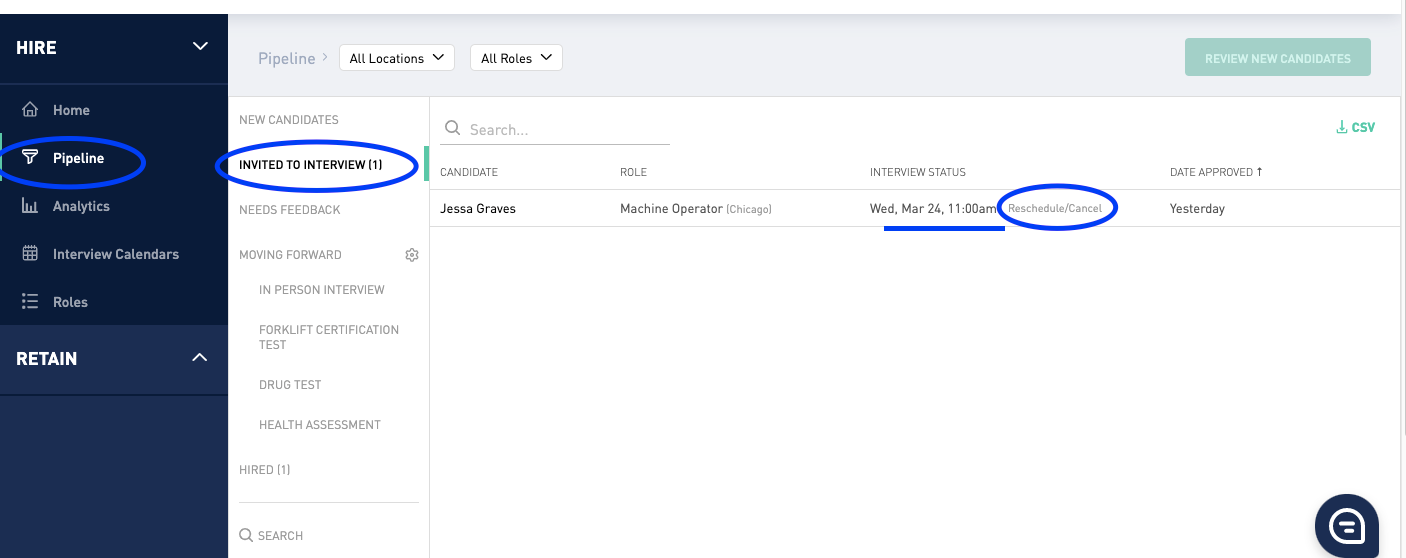Collapse the HIRE section chevron
Viewport: 1406px width, 558px height.
pos(200,46)
